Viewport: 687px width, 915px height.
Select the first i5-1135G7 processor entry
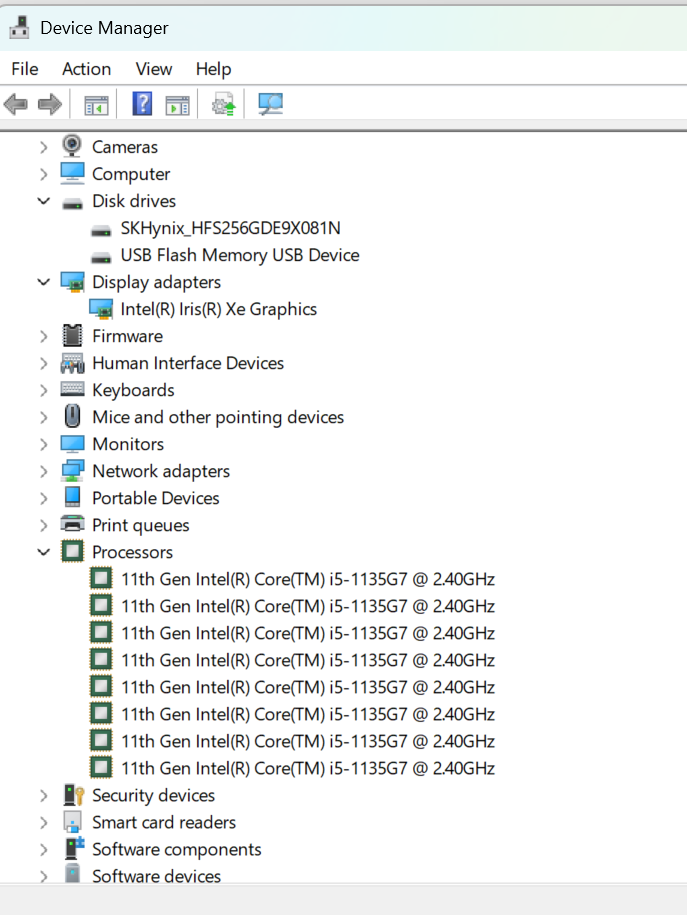click(308, 579)
